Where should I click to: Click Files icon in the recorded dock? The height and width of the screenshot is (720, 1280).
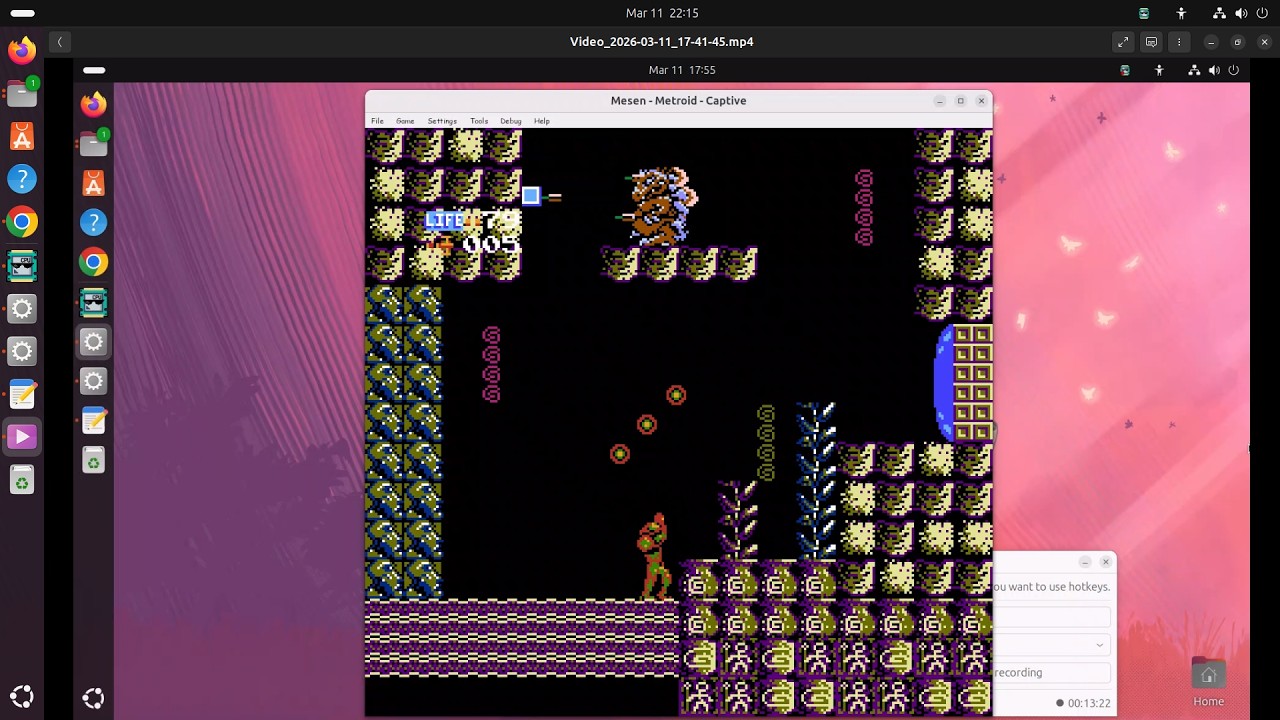[x=93, y=144]
